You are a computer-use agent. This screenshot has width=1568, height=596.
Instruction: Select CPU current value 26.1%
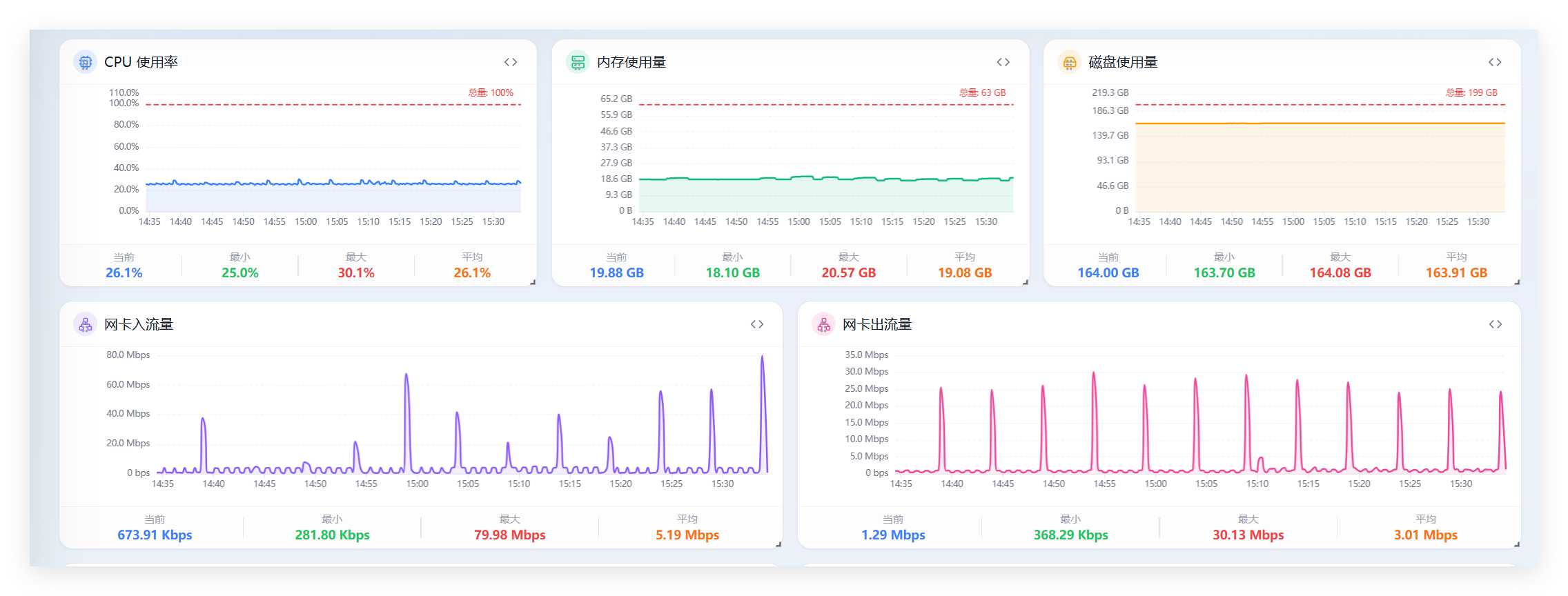tap(124, 273)
